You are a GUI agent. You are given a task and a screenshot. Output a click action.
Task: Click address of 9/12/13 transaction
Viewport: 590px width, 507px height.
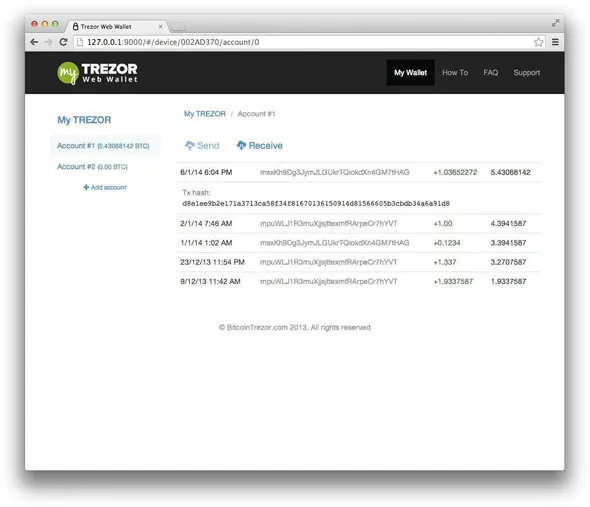click(x=328, y=282)
